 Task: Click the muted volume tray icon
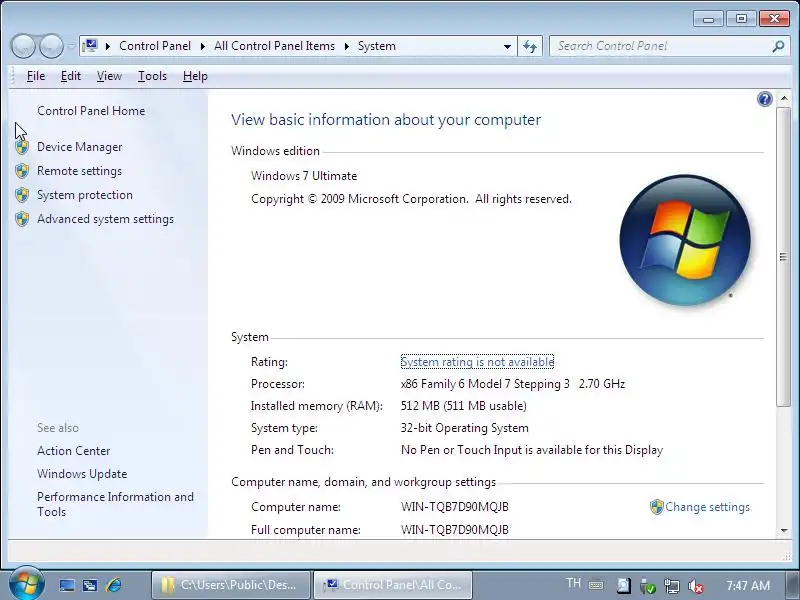pos(696,586)
